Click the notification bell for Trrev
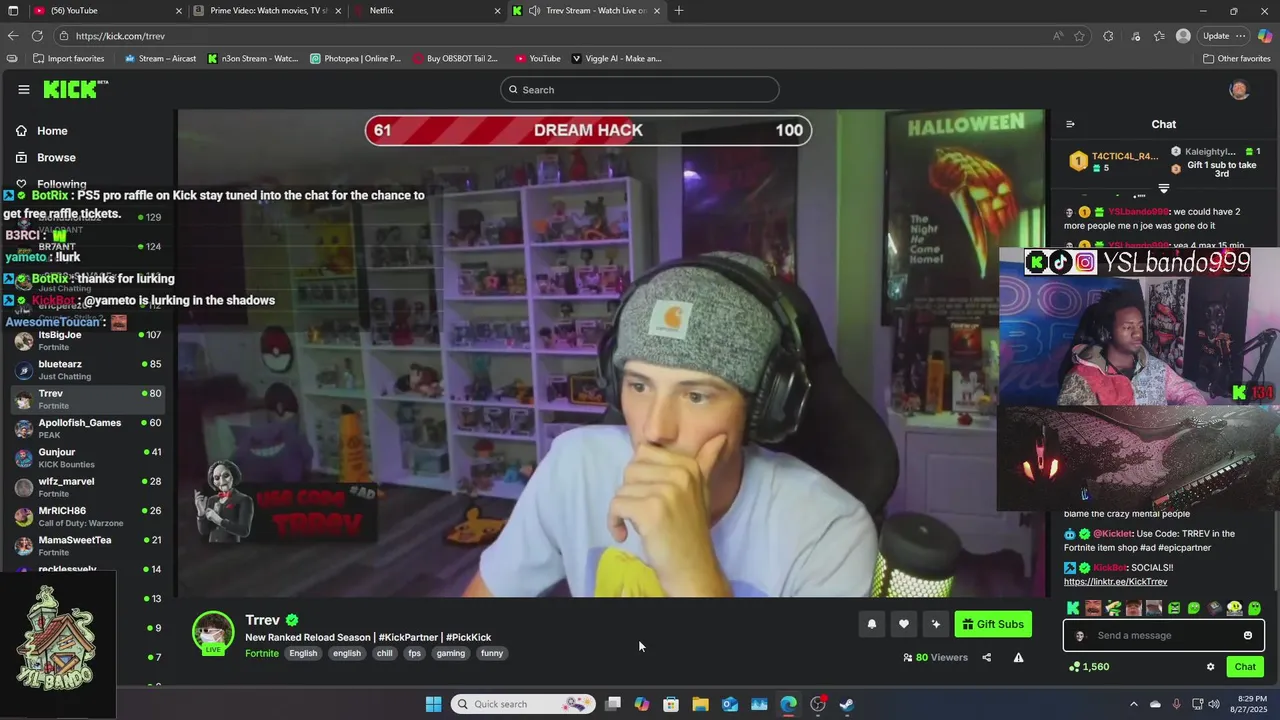The image size is (1280, 720). point(871,624)
